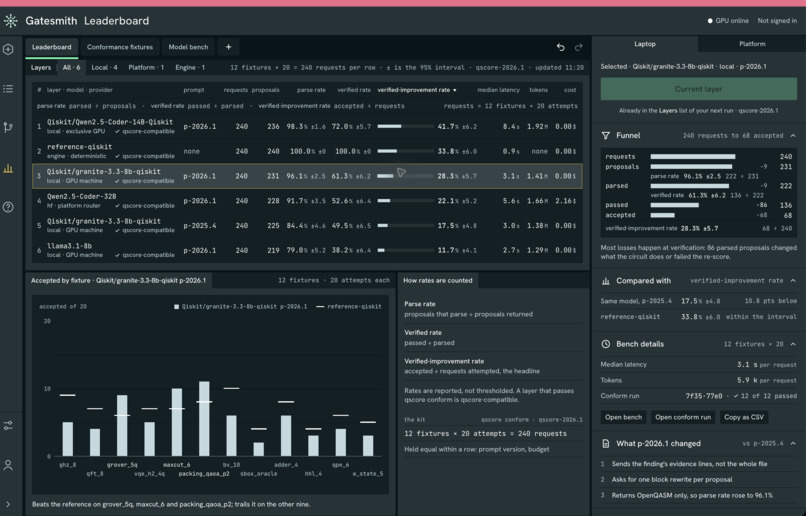The width and height of the screenshot is (806, 516).
Task: Click the Funnel filter icon
Action: (x=606, y=136)
